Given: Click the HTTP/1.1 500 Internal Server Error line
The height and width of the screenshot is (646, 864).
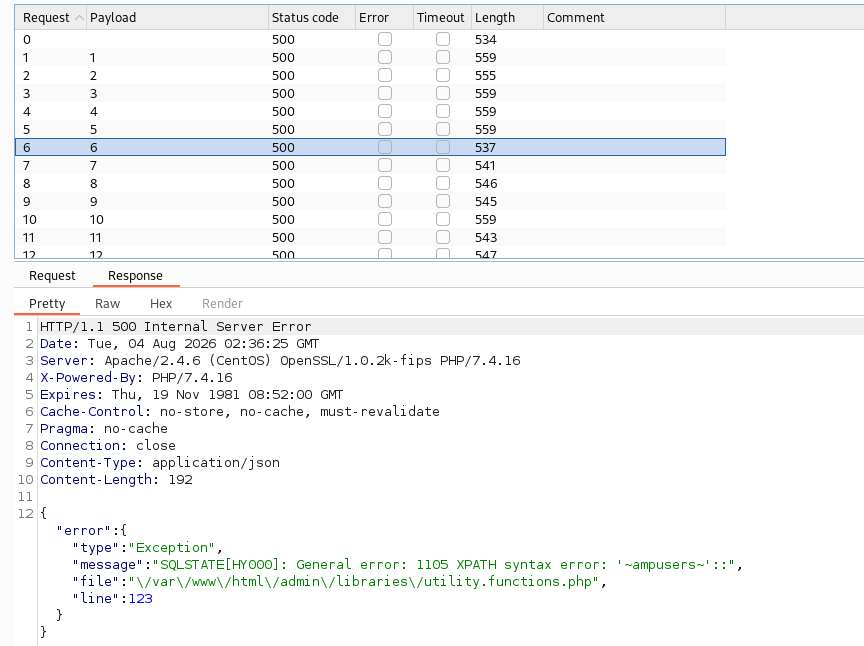Looking at the screenshot, I should (x=176, y=326).
